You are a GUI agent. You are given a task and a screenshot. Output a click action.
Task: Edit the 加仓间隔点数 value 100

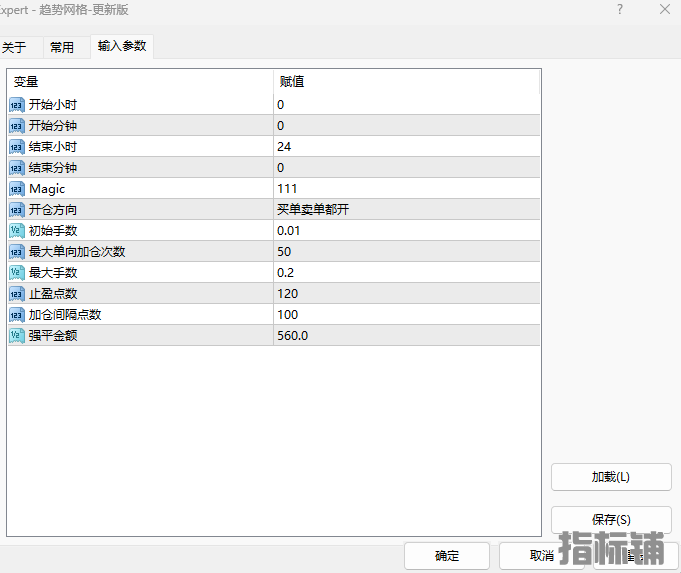click(x=407, y=315)
